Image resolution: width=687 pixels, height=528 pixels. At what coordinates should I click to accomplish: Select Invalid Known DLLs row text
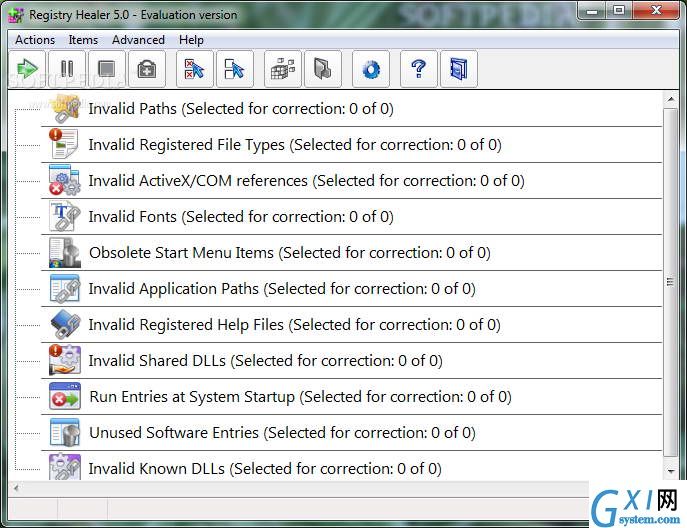(265, 468)
